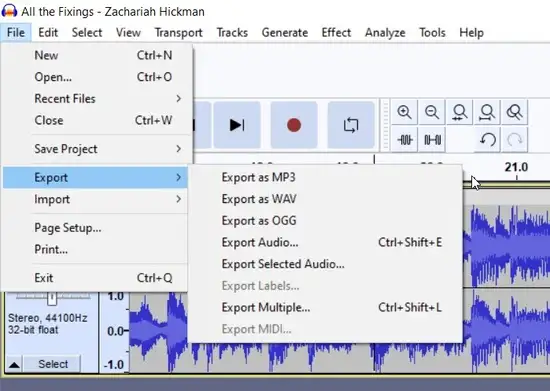Open the View menu
This screenshot has height=391, width=550.
click(128, 33)
